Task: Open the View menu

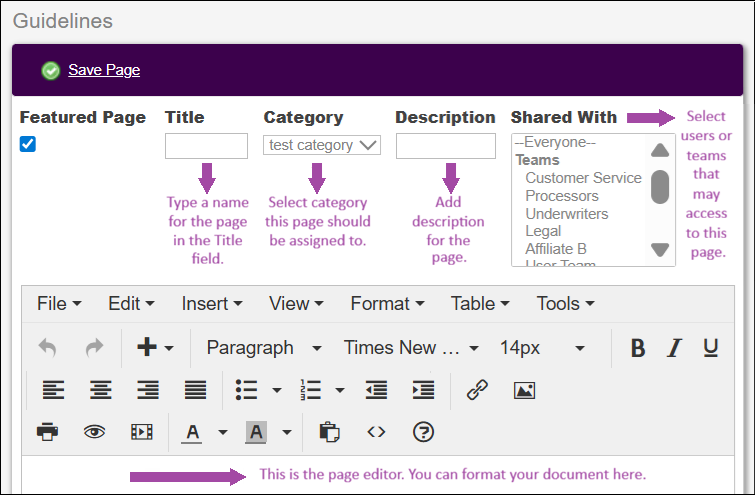Action: (x=296, y=304)
